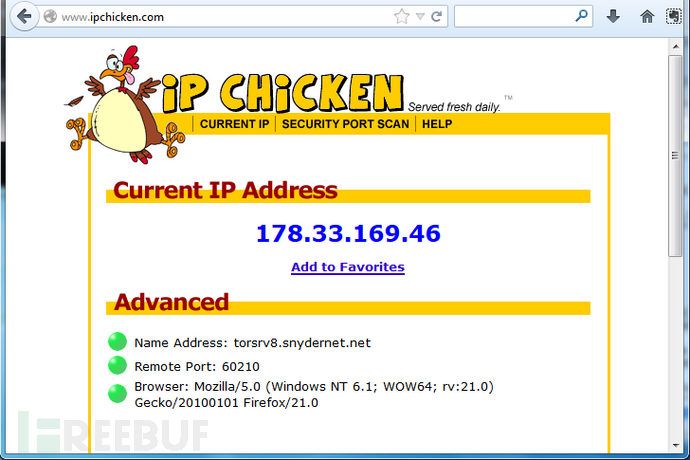Click the scrollbar up arrow

pyautogui.click(x=676, y=45)
